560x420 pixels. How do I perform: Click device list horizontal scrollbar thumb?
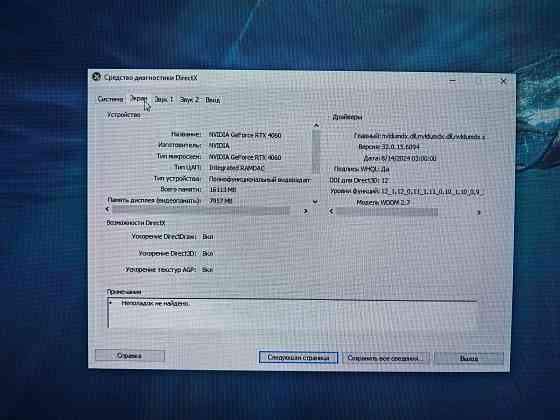201,210
